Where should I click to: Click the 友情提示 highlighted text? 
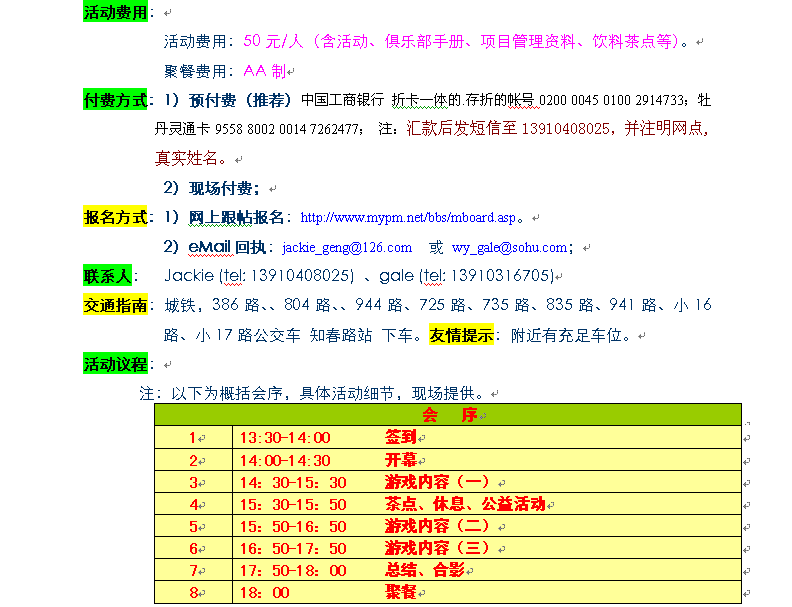tap(461, 335)
